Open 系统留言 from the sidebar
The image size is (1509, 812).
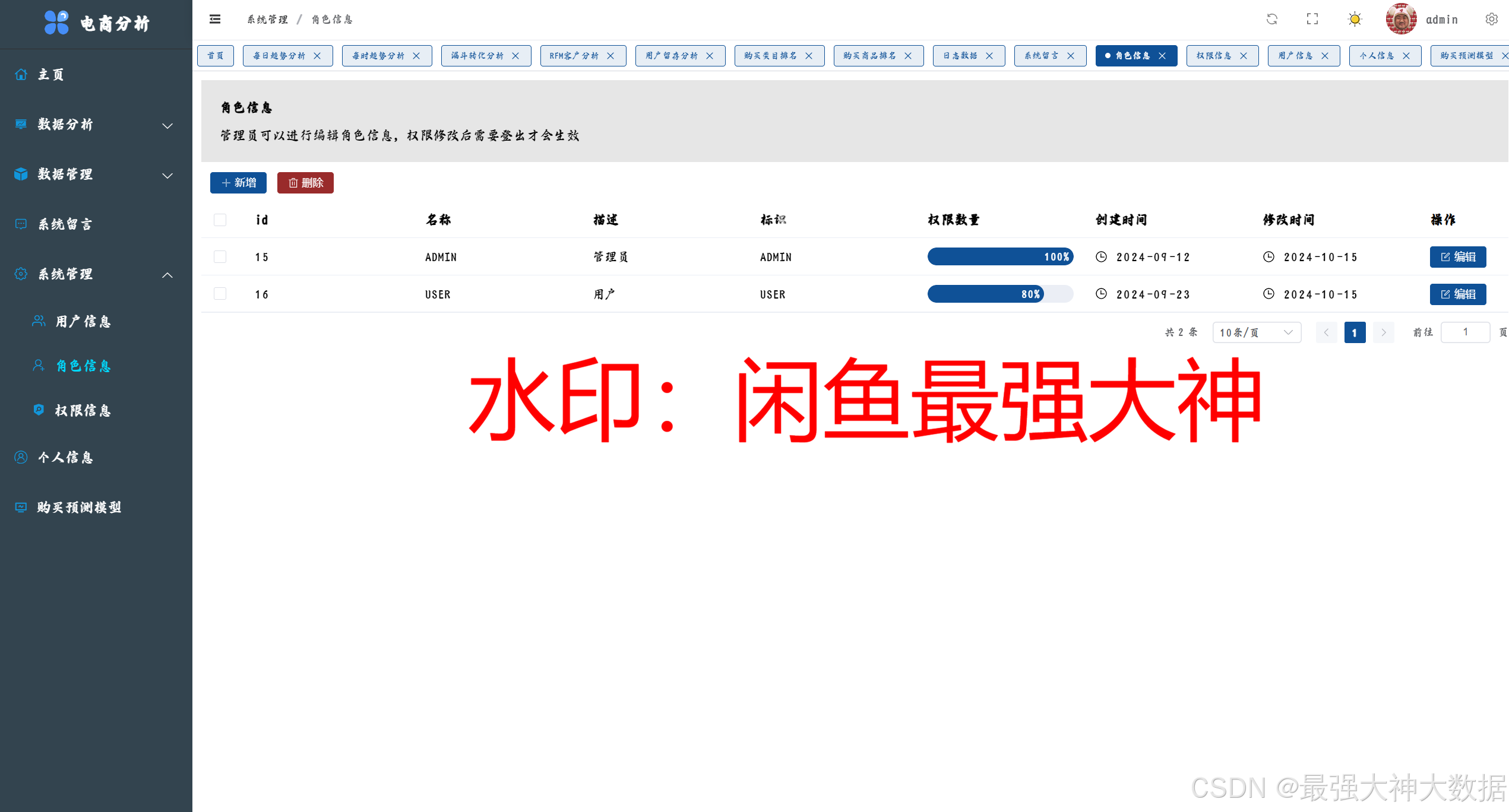64,224
